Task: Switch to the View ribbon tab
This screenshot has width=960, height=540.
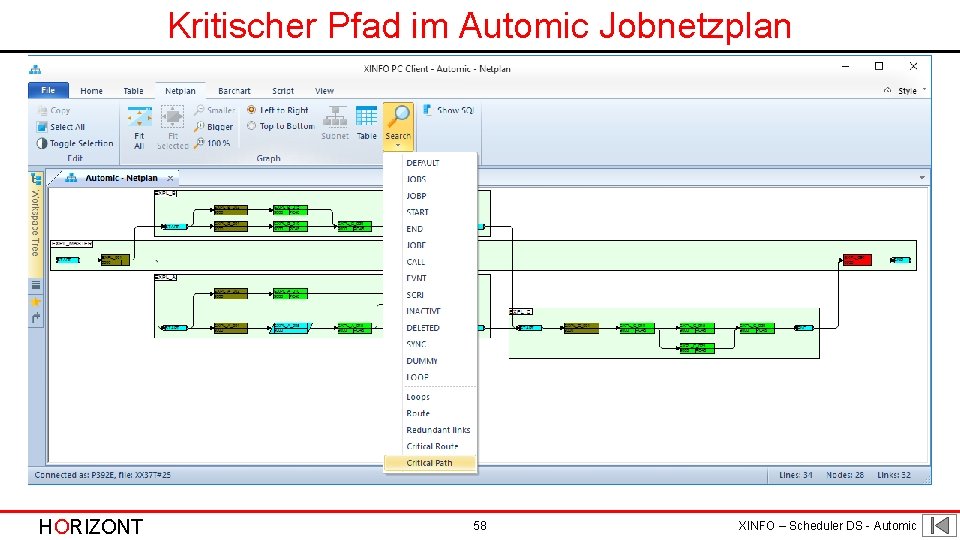Action: 324,91
